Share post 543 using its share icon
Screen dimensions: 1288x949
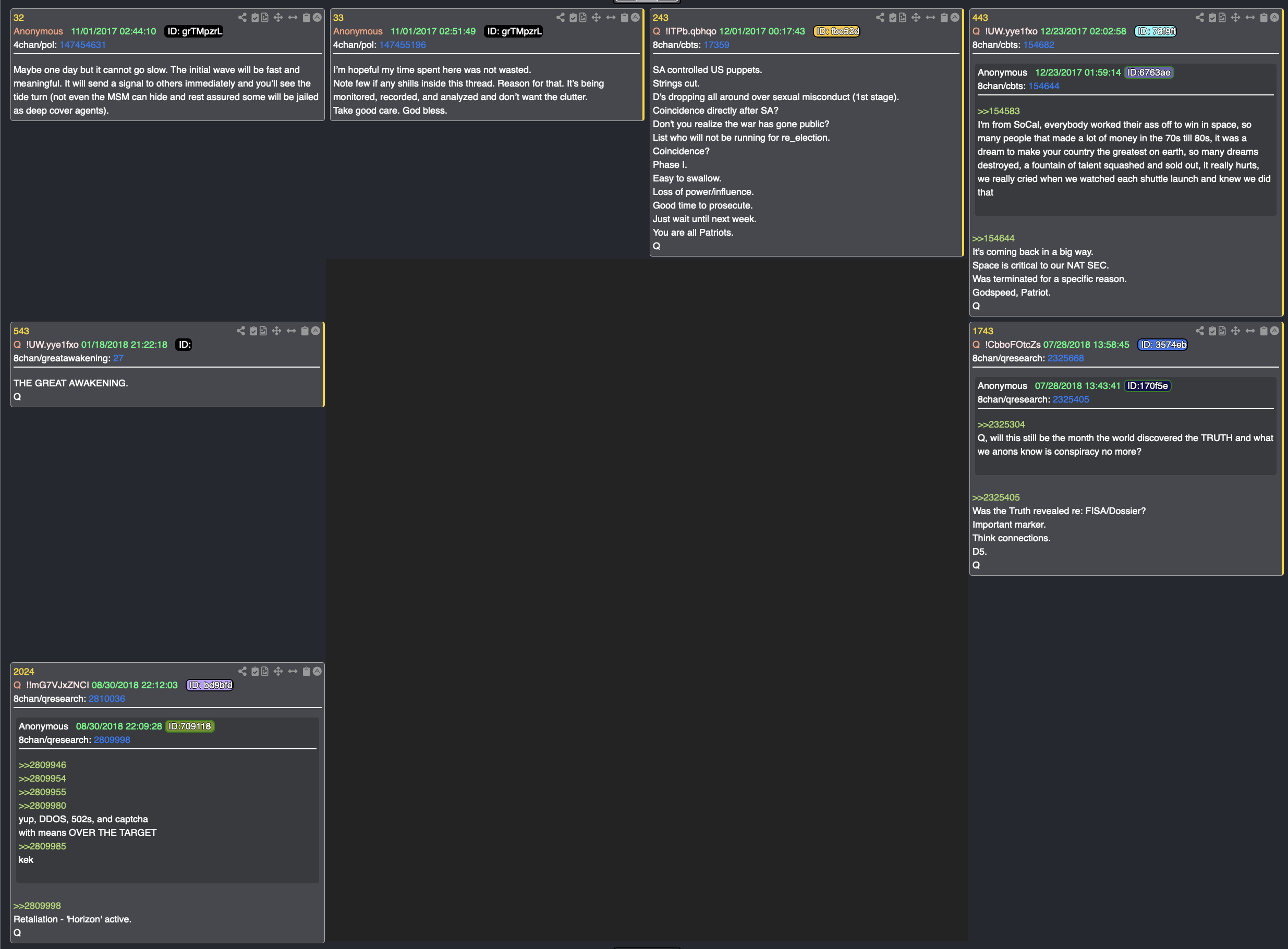click(x=241, y=331)
